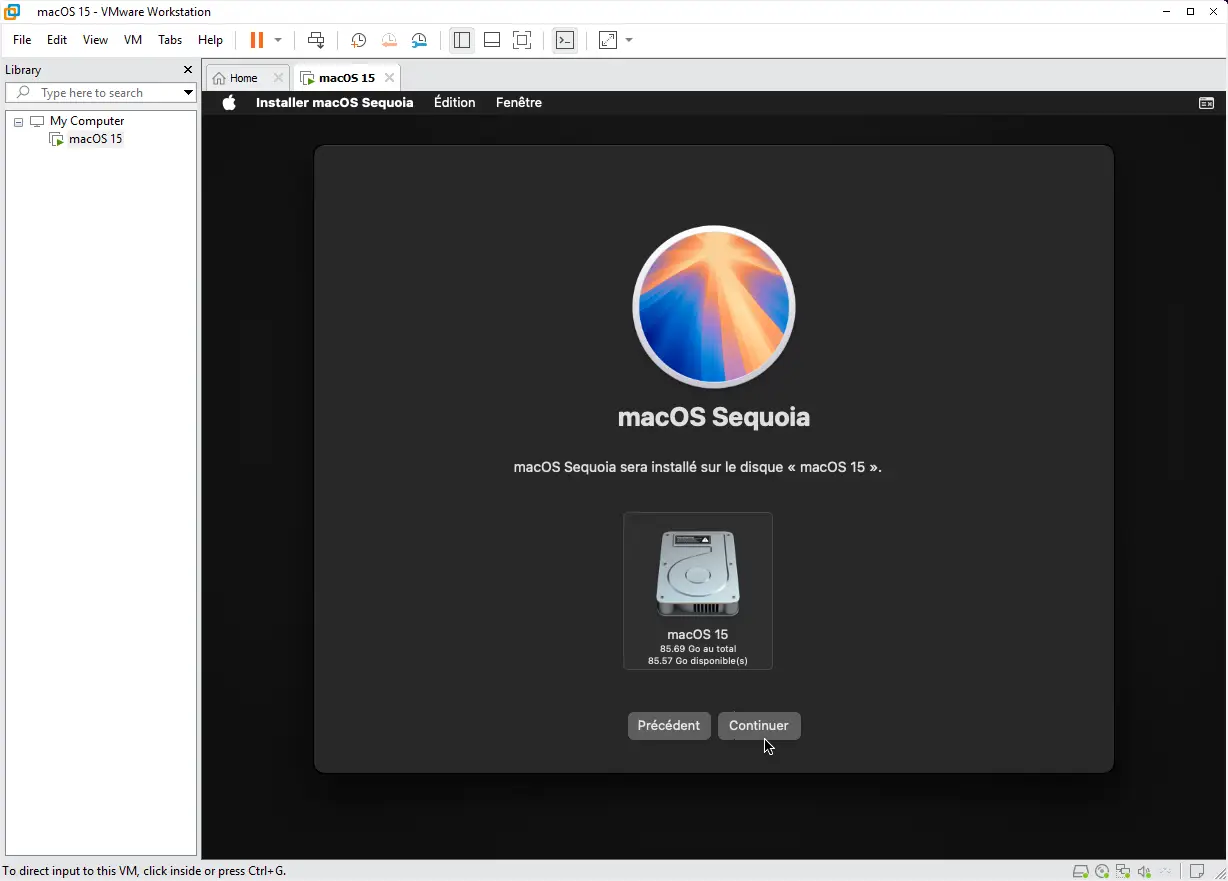Select macOS 15 in the library tree
The height and width of the screenshot is (881, 1228).
click(95, 139)
